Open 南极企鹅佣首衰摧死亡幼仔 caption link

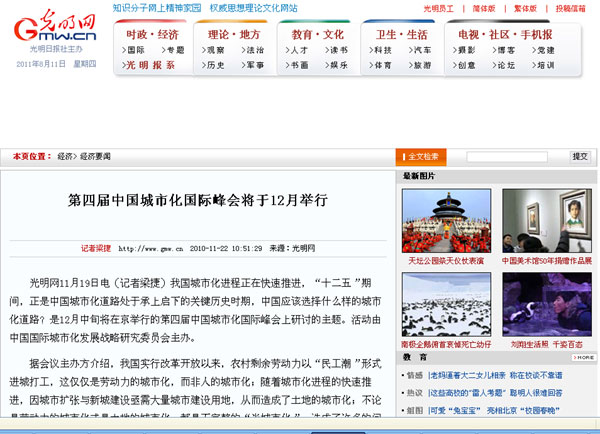tap(446, 343)
